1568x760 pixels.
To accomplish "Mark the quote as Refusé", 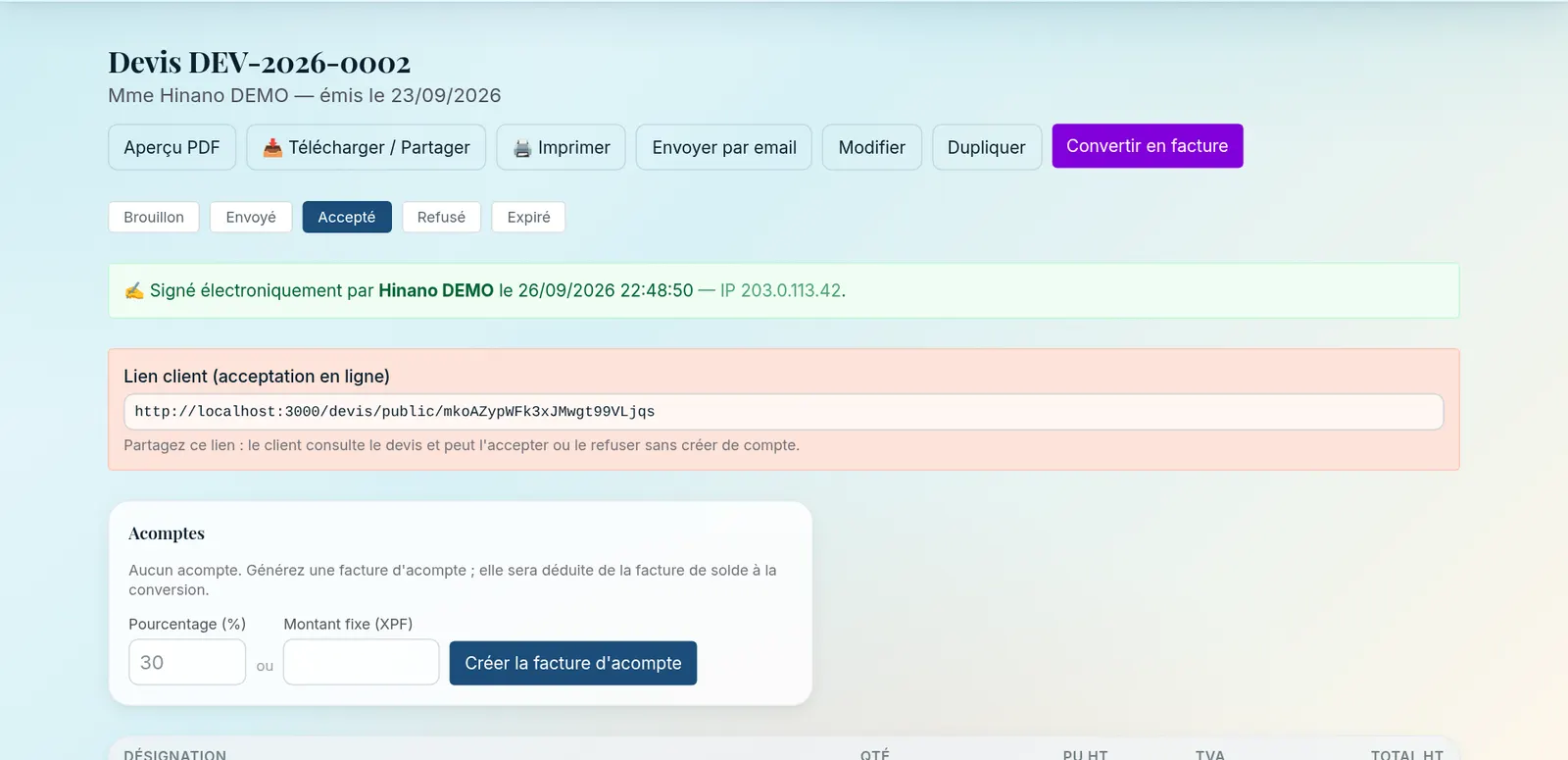I will [x=441, y=217].
